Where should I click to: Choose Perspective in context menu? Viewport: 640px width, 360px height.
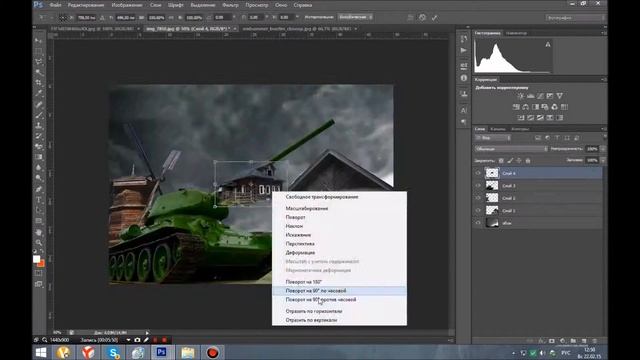[x=300, y=244]
